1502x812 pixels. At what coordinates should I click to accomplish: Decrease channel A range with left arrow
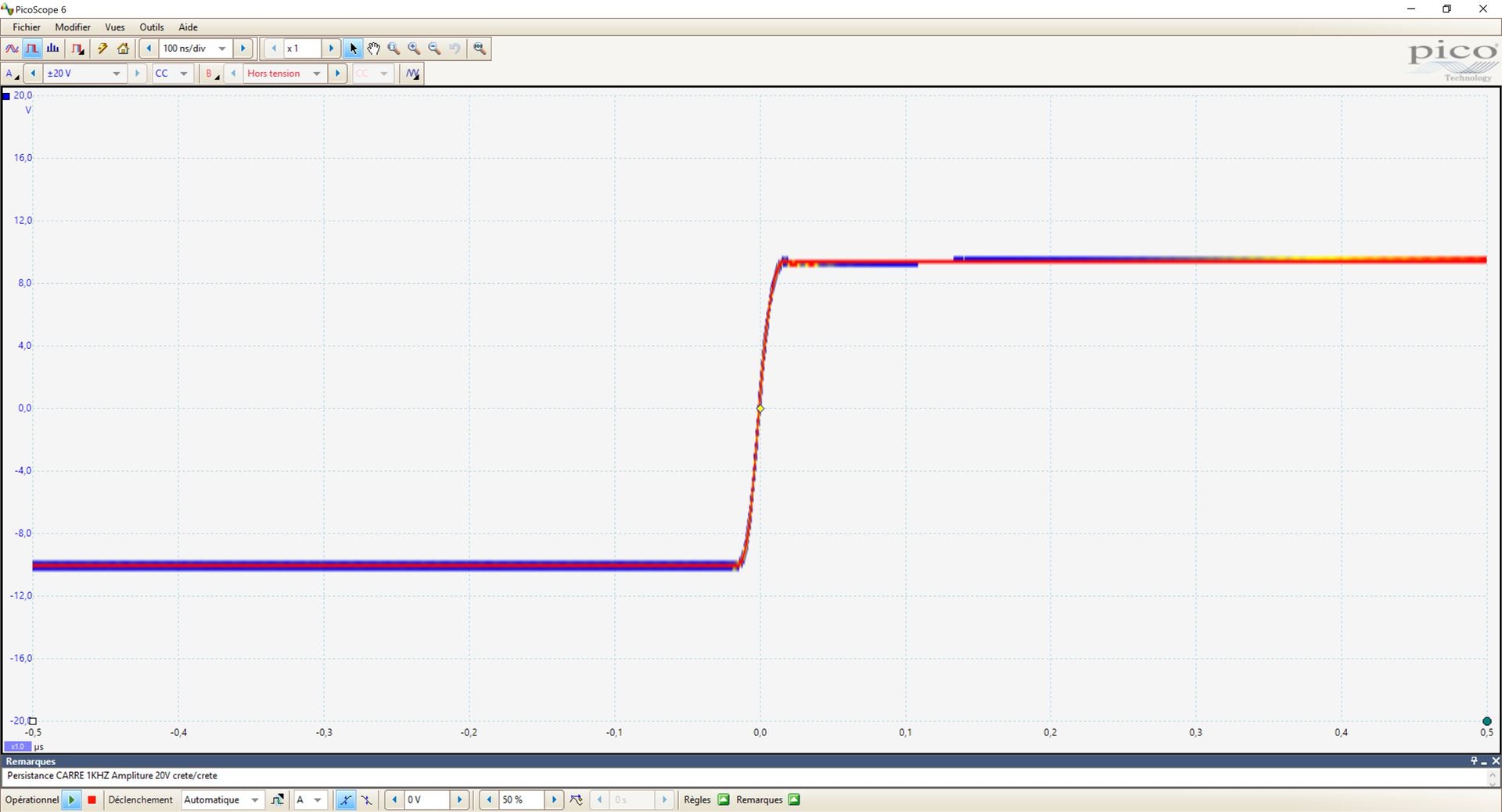33,74
